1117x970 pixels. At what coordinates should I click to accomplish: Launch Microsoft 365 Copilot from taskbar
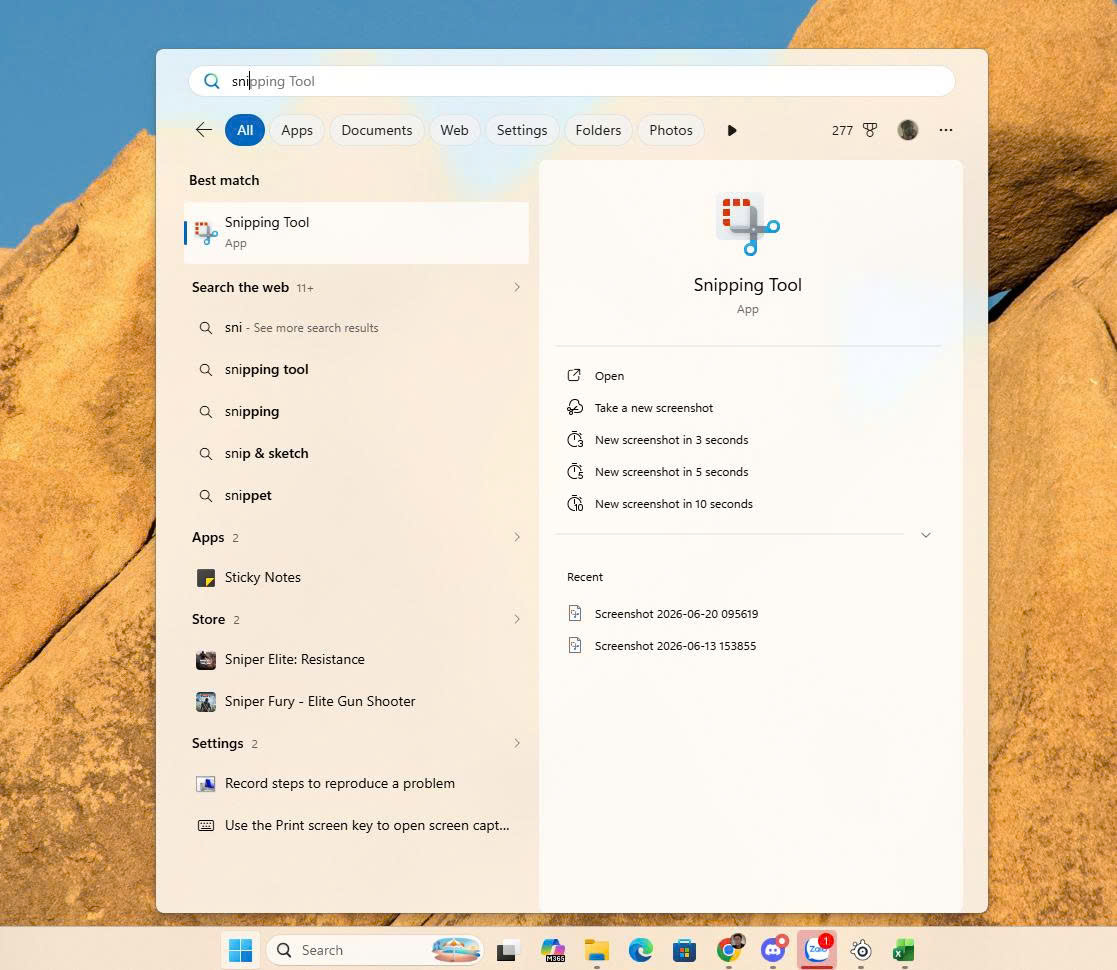pyautogui.click(x=552, y=950)
